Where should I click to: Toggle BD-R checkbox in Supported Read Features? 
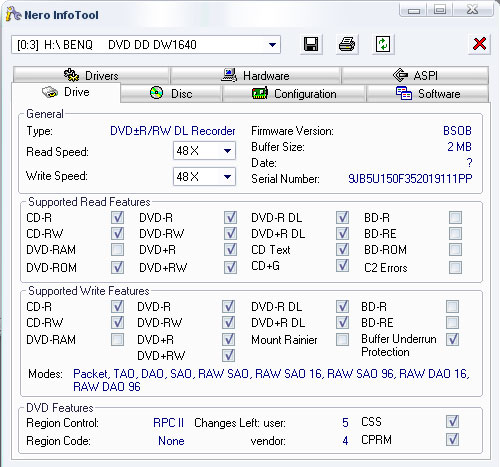[x=455, y=218]
